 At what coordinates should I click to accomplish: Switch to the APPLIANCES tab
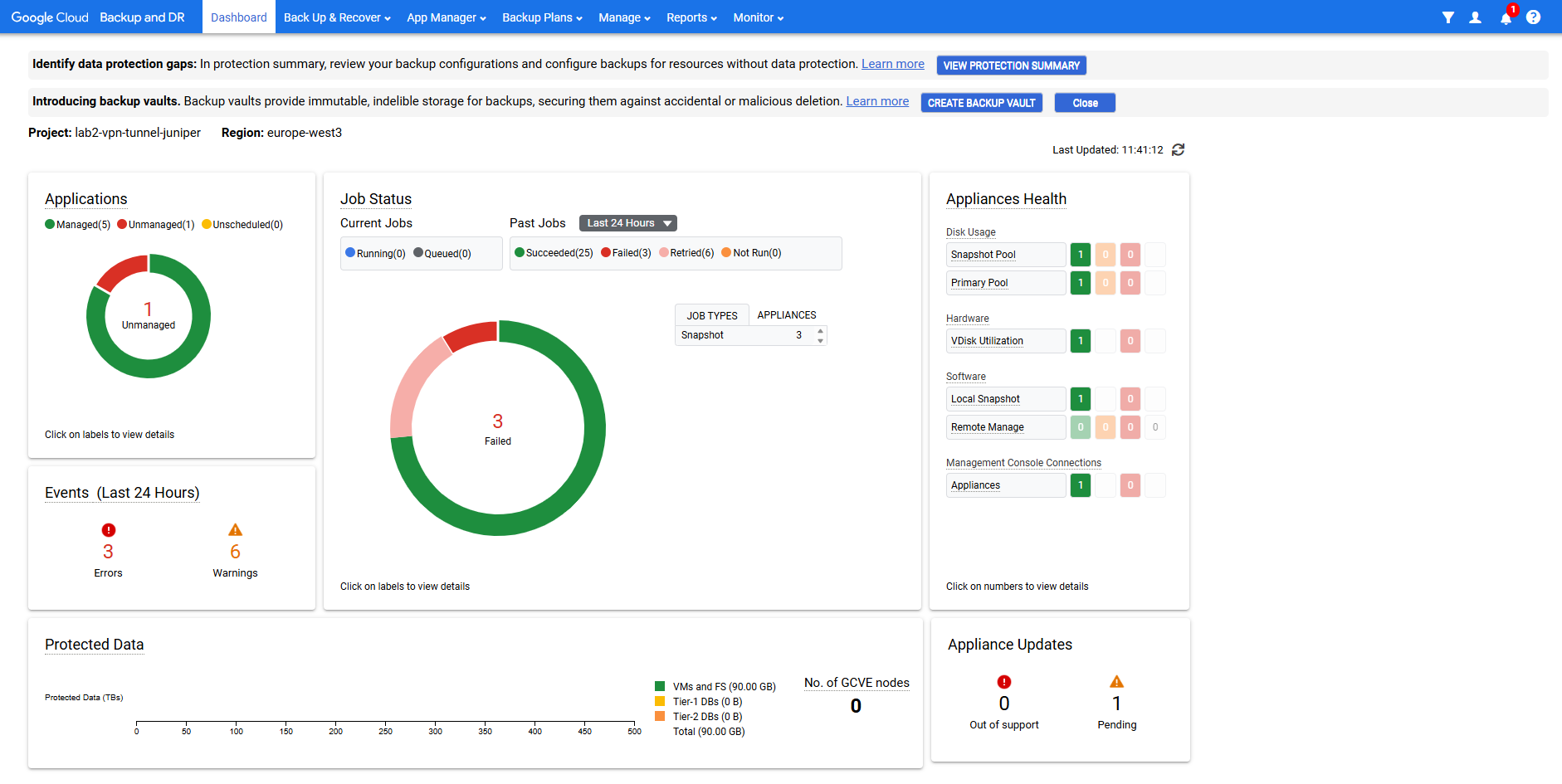pos(786,315)
